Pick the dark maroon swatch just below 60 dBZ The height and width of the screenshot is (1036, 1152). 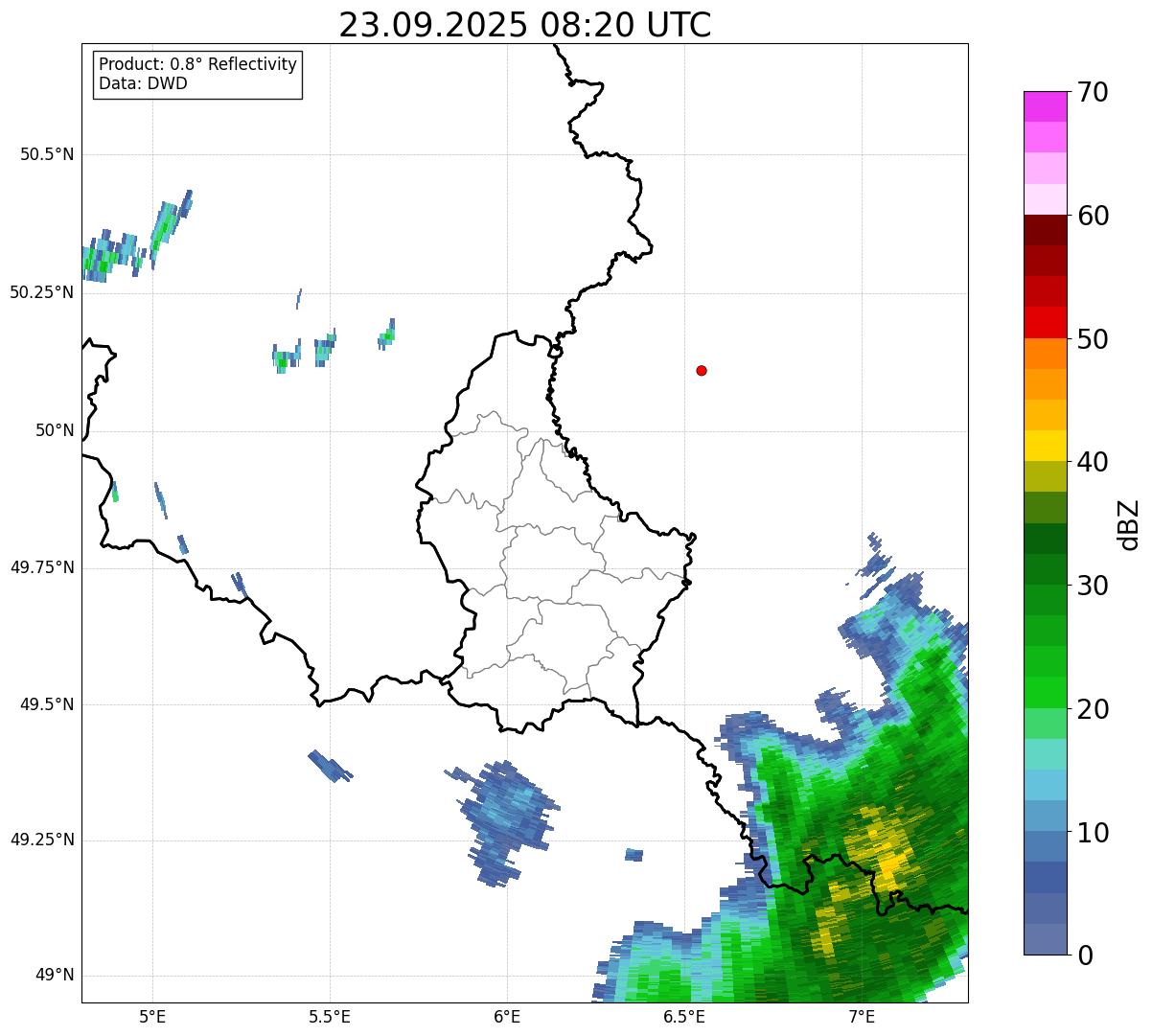1045,230
